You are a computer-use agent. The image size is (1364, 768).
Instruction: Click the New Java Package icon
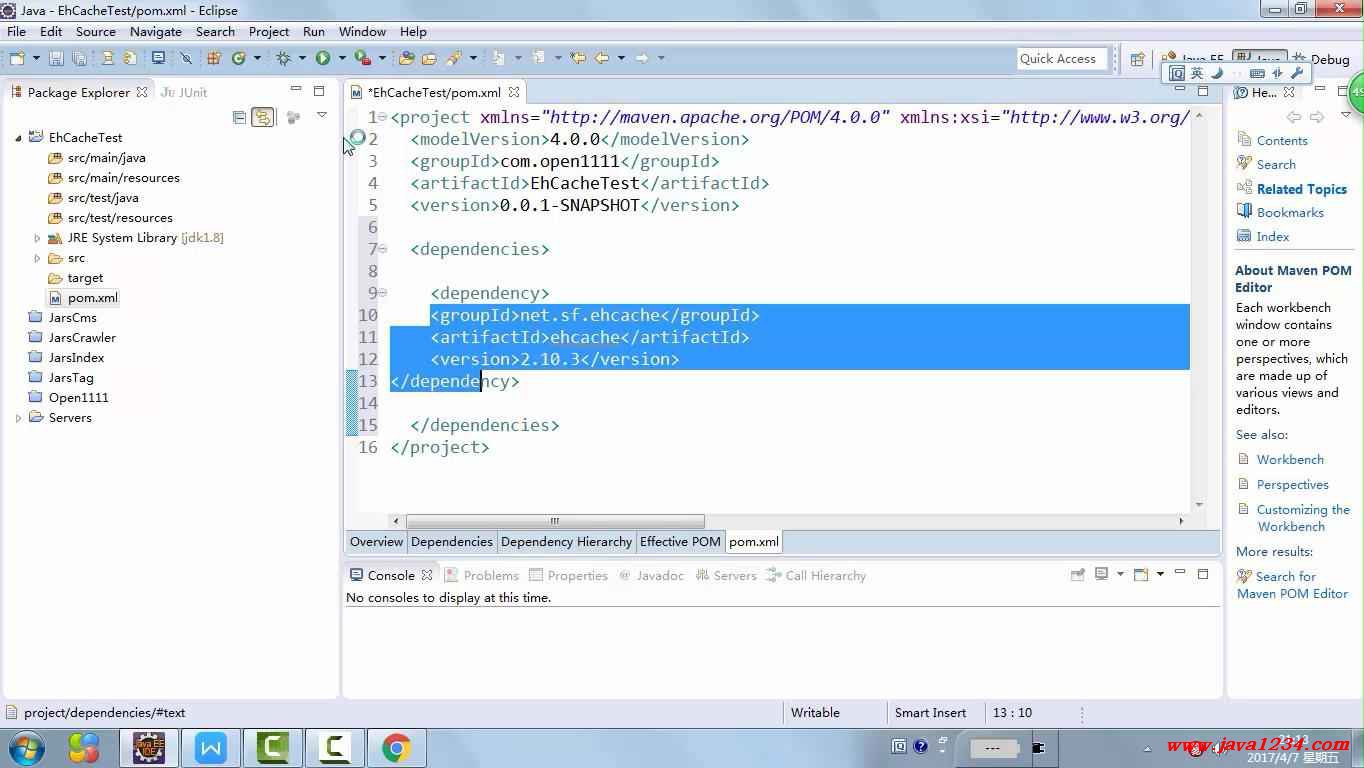click(214, 58)
